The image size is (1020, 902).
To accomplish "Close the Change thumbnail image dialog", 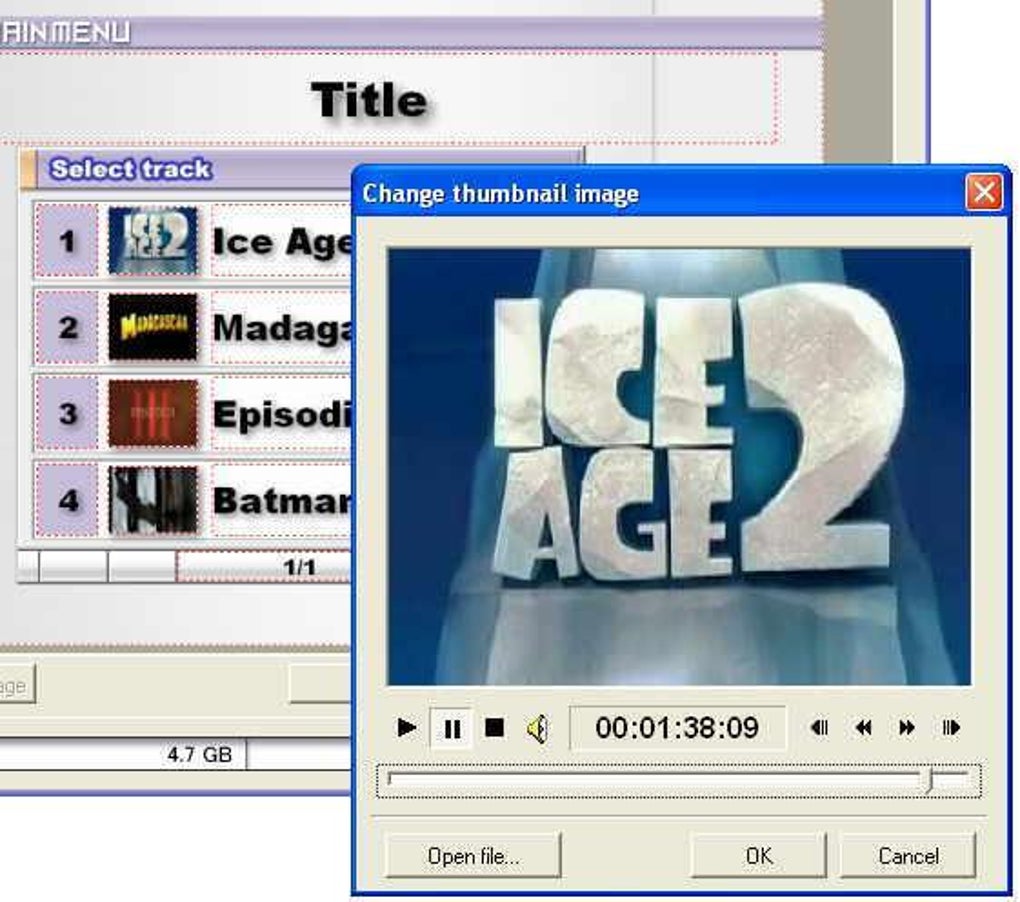I will coord(984,192).
